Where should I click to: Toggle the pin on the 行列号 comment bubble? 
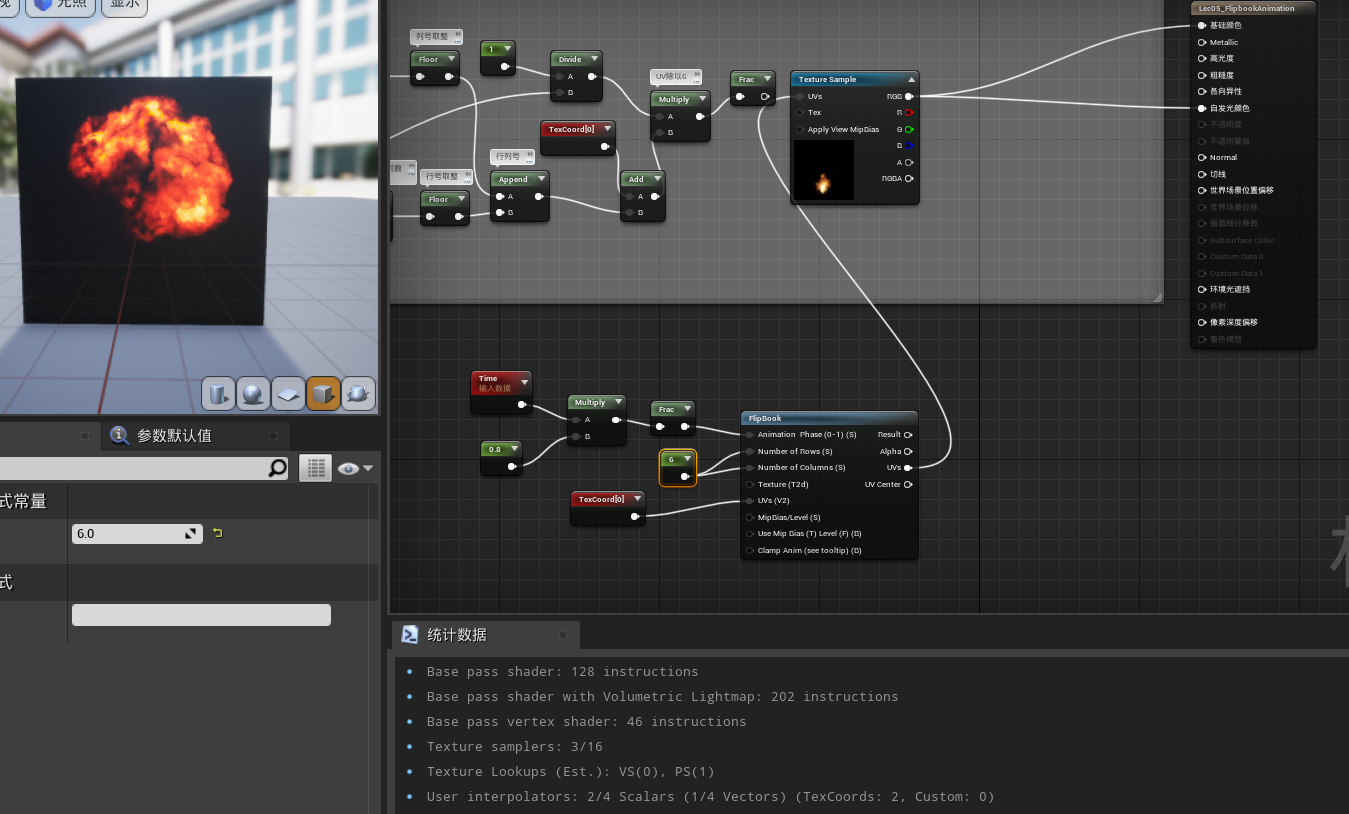coord(529,155)
